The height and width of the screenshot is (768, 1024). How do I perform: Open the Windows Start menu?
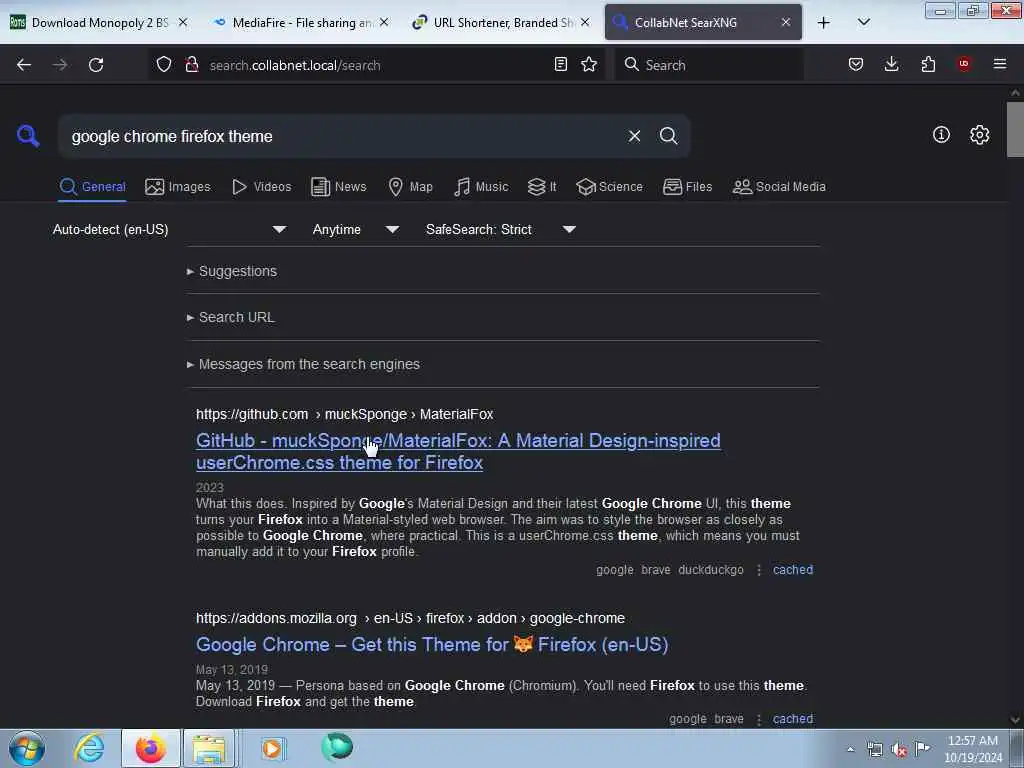click(27, 748)
